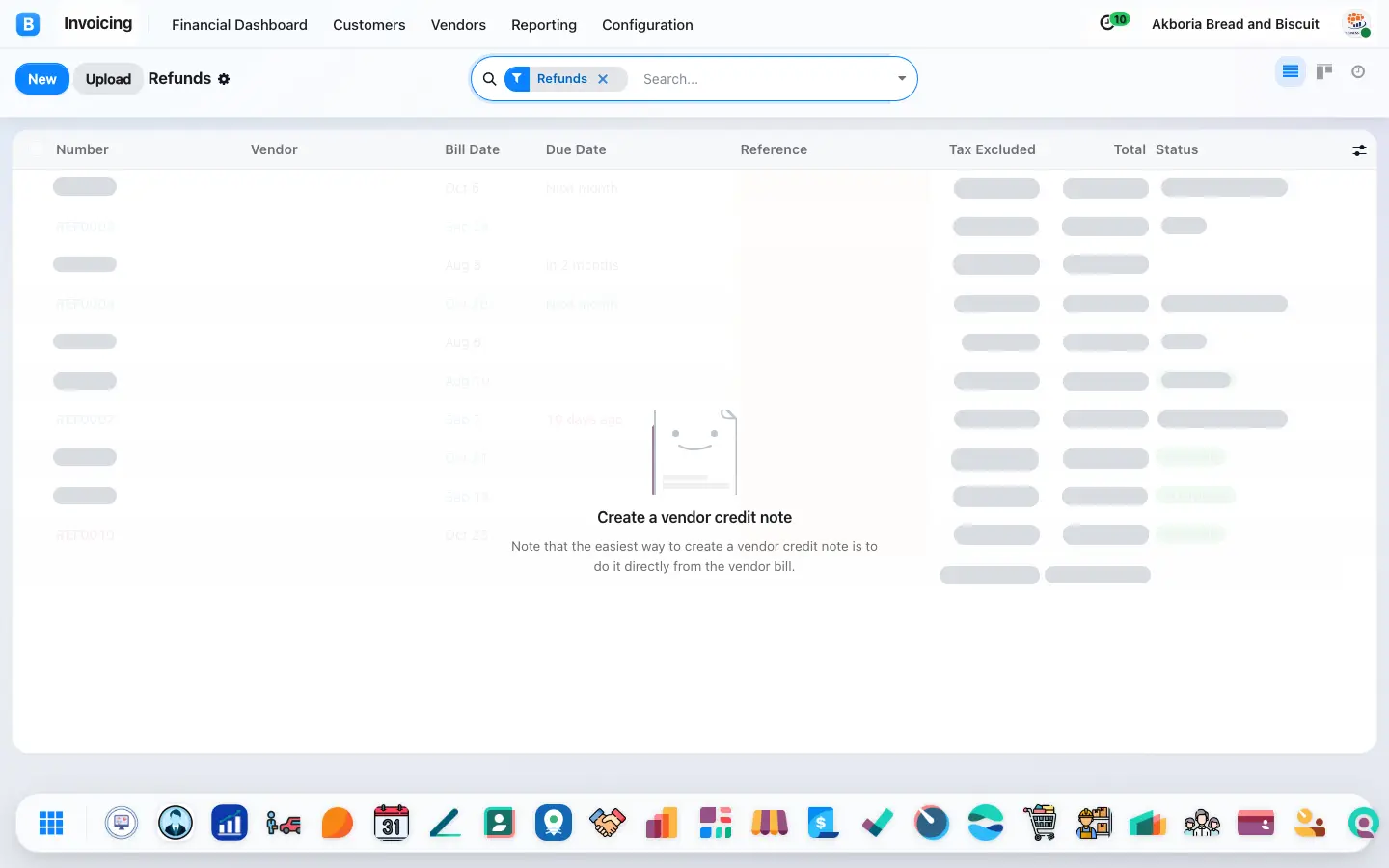The width and height of the screenshot is (1389, 868).
Task: Launch the striped shop awning app
Action: tap(770, 823)
